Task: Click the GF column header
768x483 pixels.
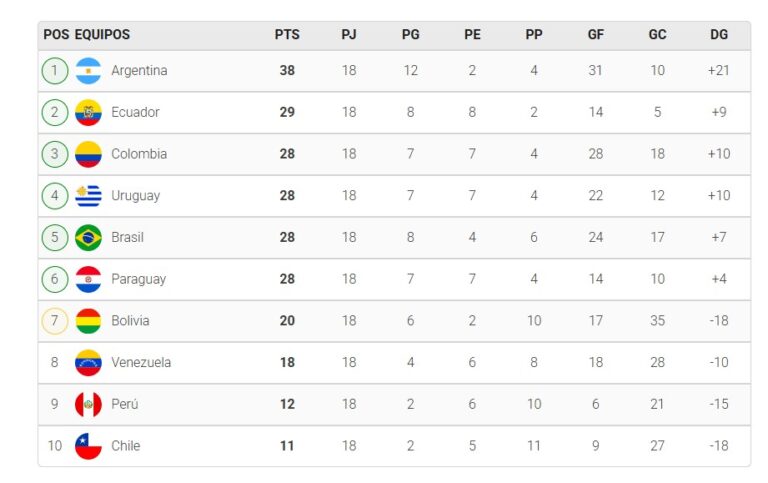Action: coord(596,34)
